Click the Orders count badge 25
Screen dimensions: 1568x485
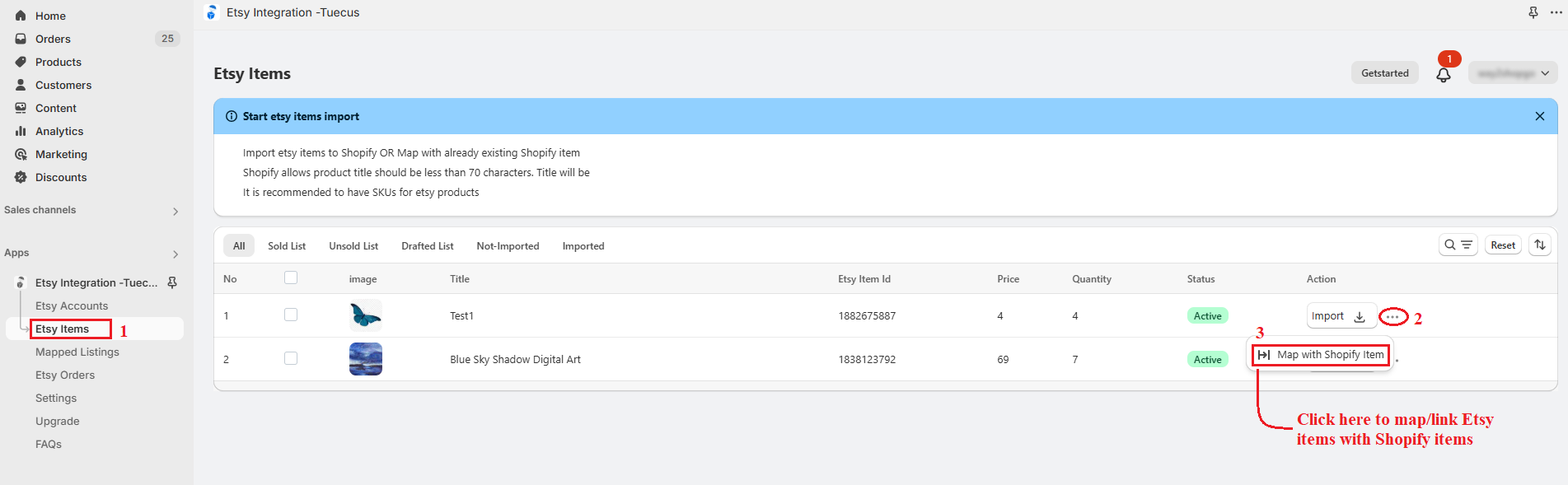(167, 39)
